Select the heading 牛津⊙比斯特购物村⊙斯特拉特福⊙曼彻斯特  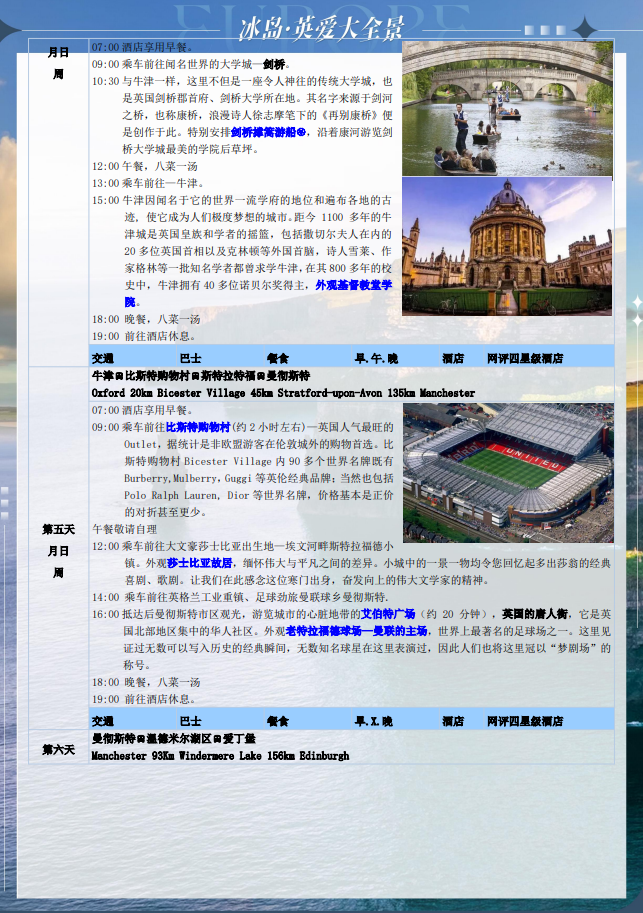pos(200,376)
